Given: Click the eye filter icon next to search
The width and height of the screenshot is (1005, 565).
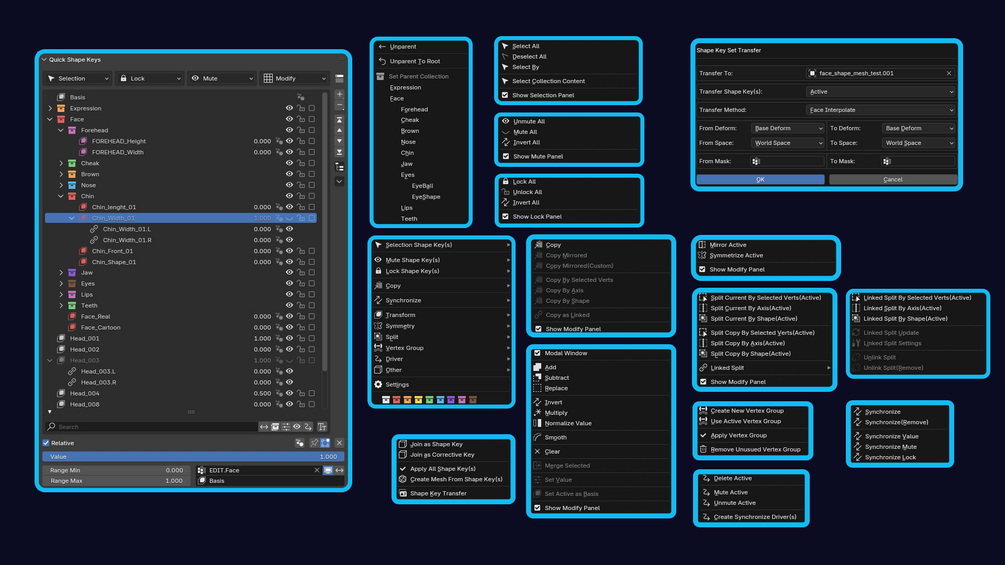Looking at the screenshot, I should [x=297, y=427].
